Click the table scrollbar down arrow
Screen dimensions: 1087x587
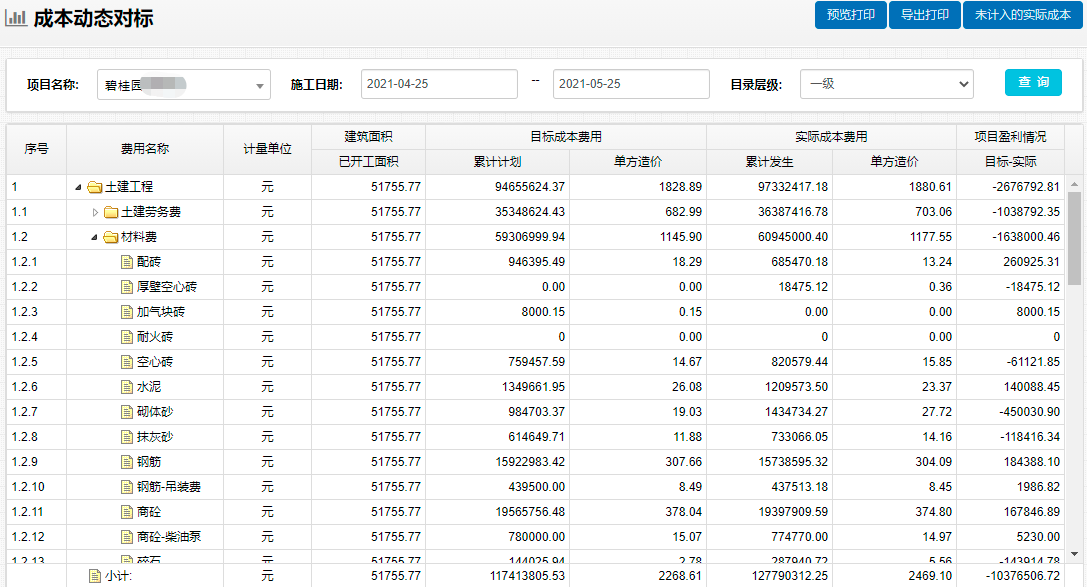(1075, 554)
